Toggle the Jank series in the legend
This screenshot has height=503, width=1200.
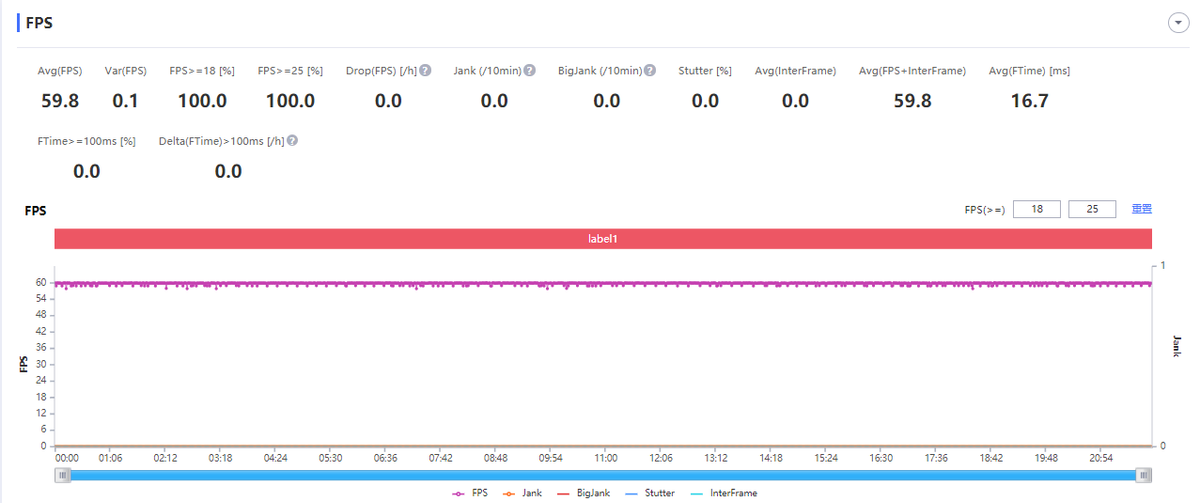coord(525,493)
